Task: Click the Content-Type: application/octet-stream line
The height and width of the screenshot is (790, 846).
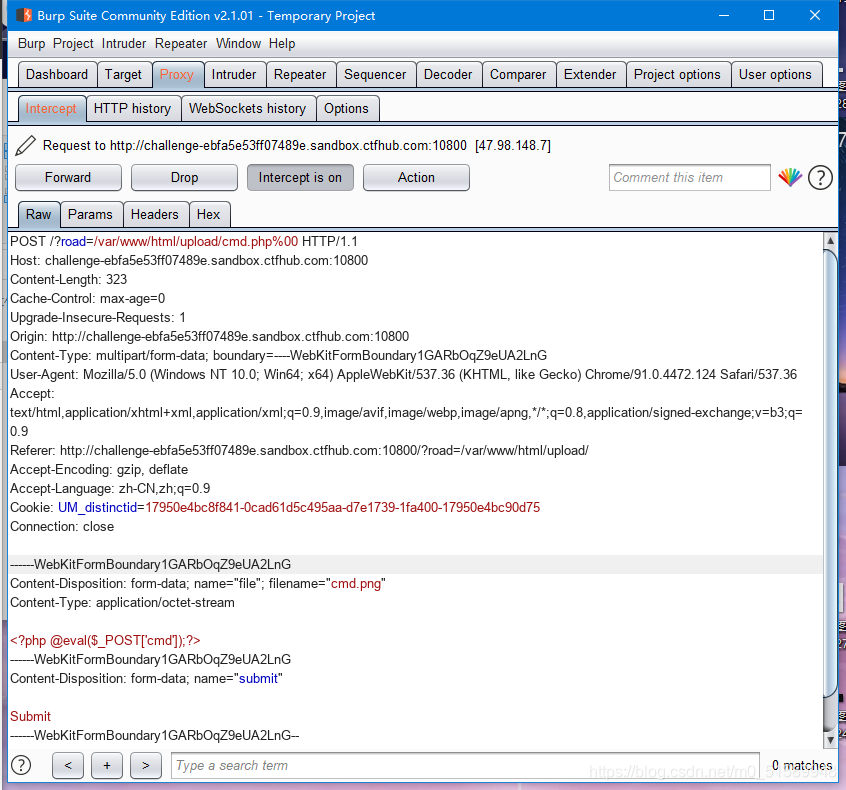Action: [122, 602]
